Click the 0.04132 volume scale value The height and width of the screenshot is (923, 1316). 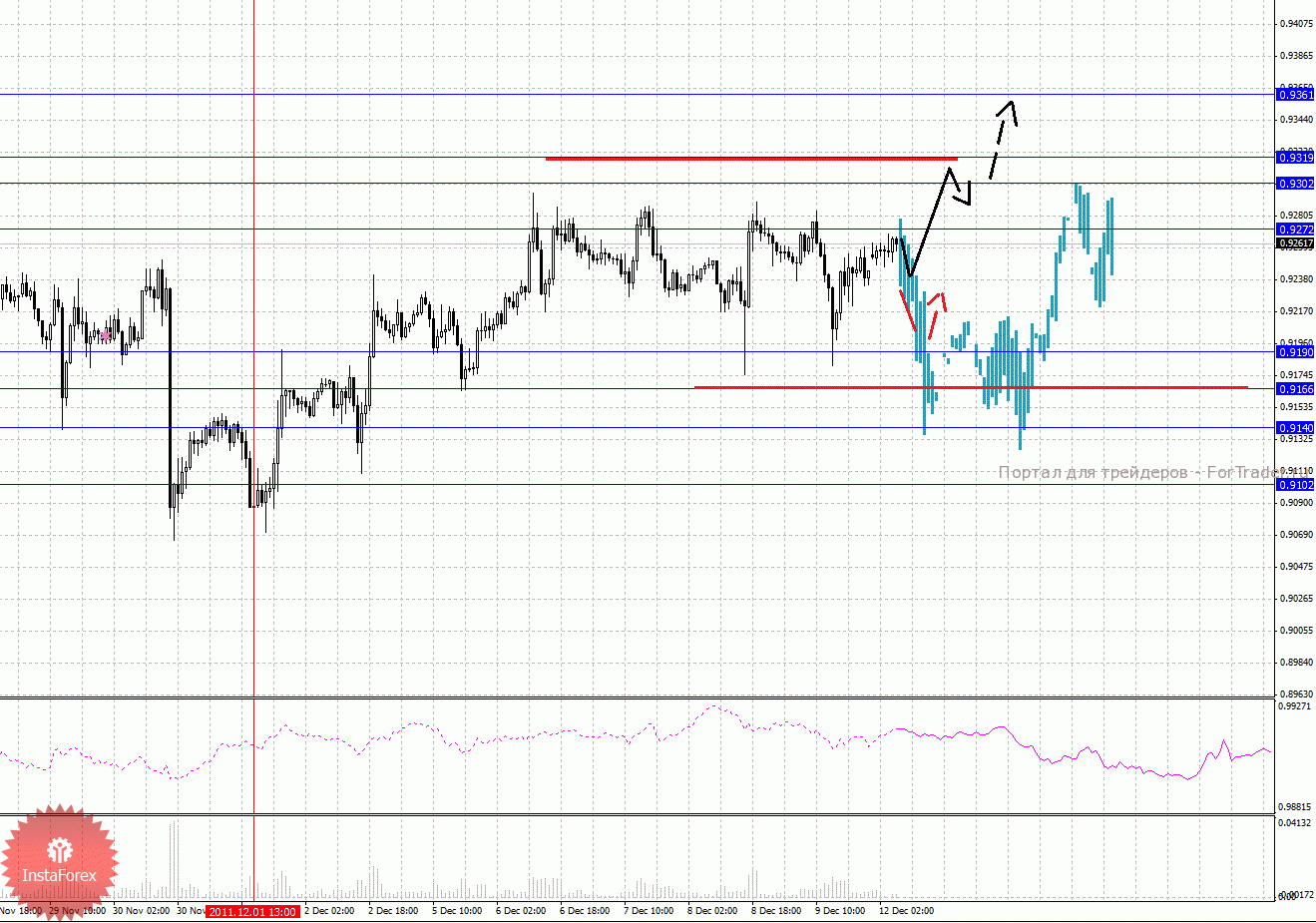coord(1296,823)
